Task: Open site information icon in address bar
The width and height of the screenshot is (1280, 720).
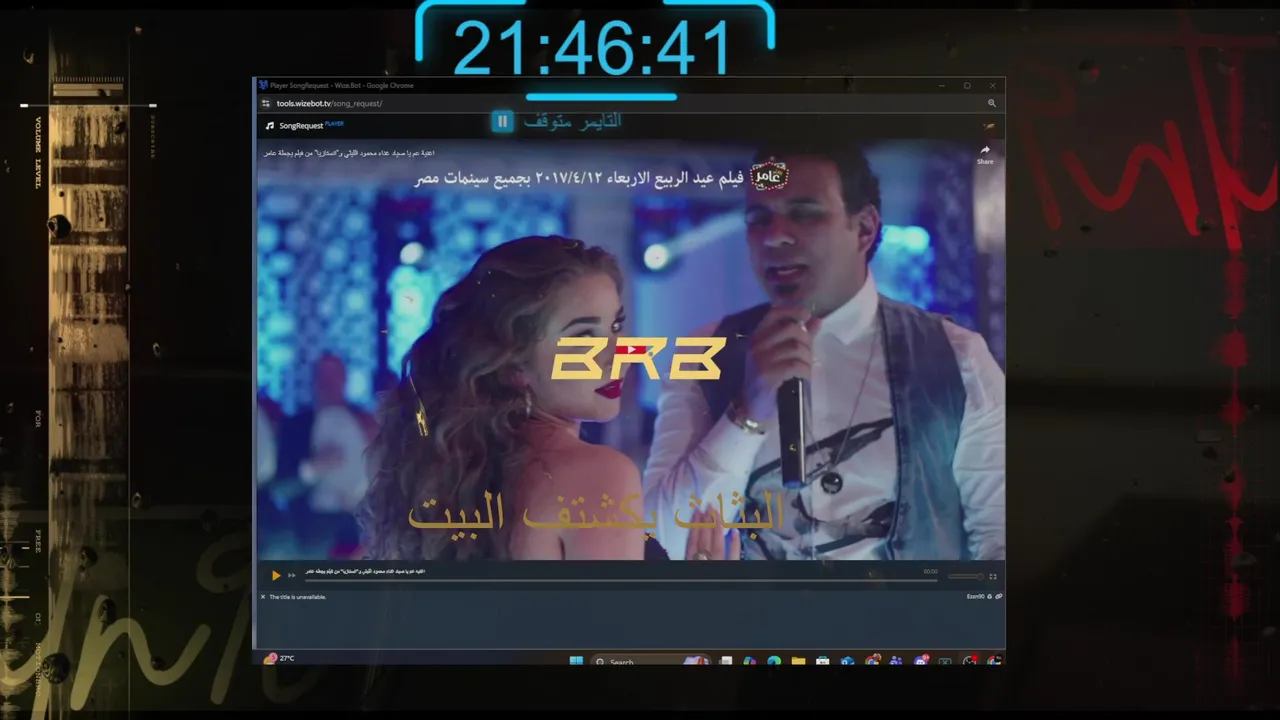Action: click(266, 103)
